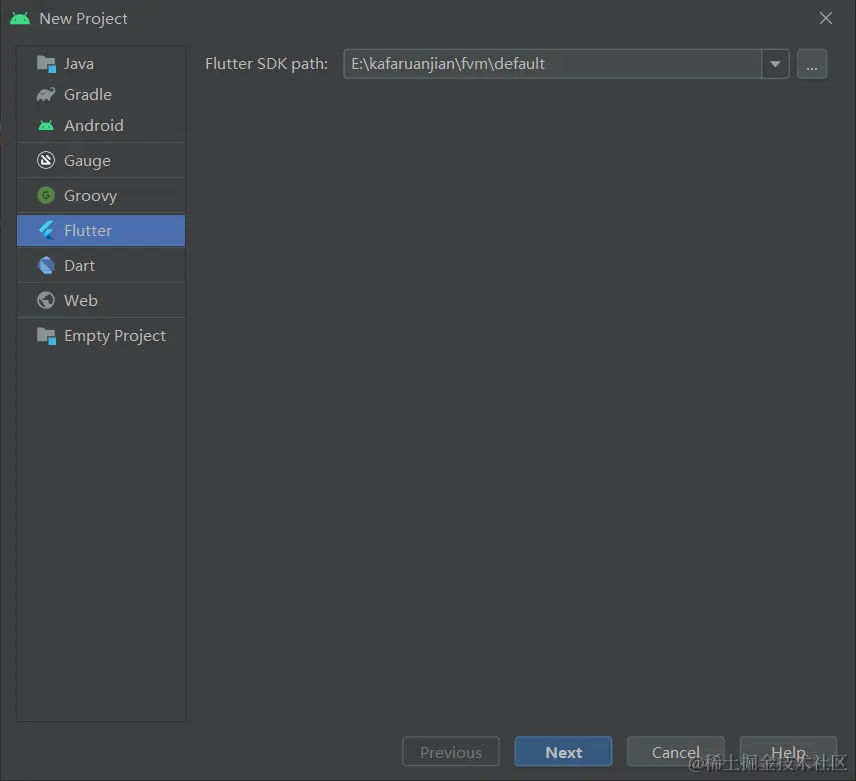Click the Android Studio logo in the title bar
856x781 pixels.
point(20,19)
